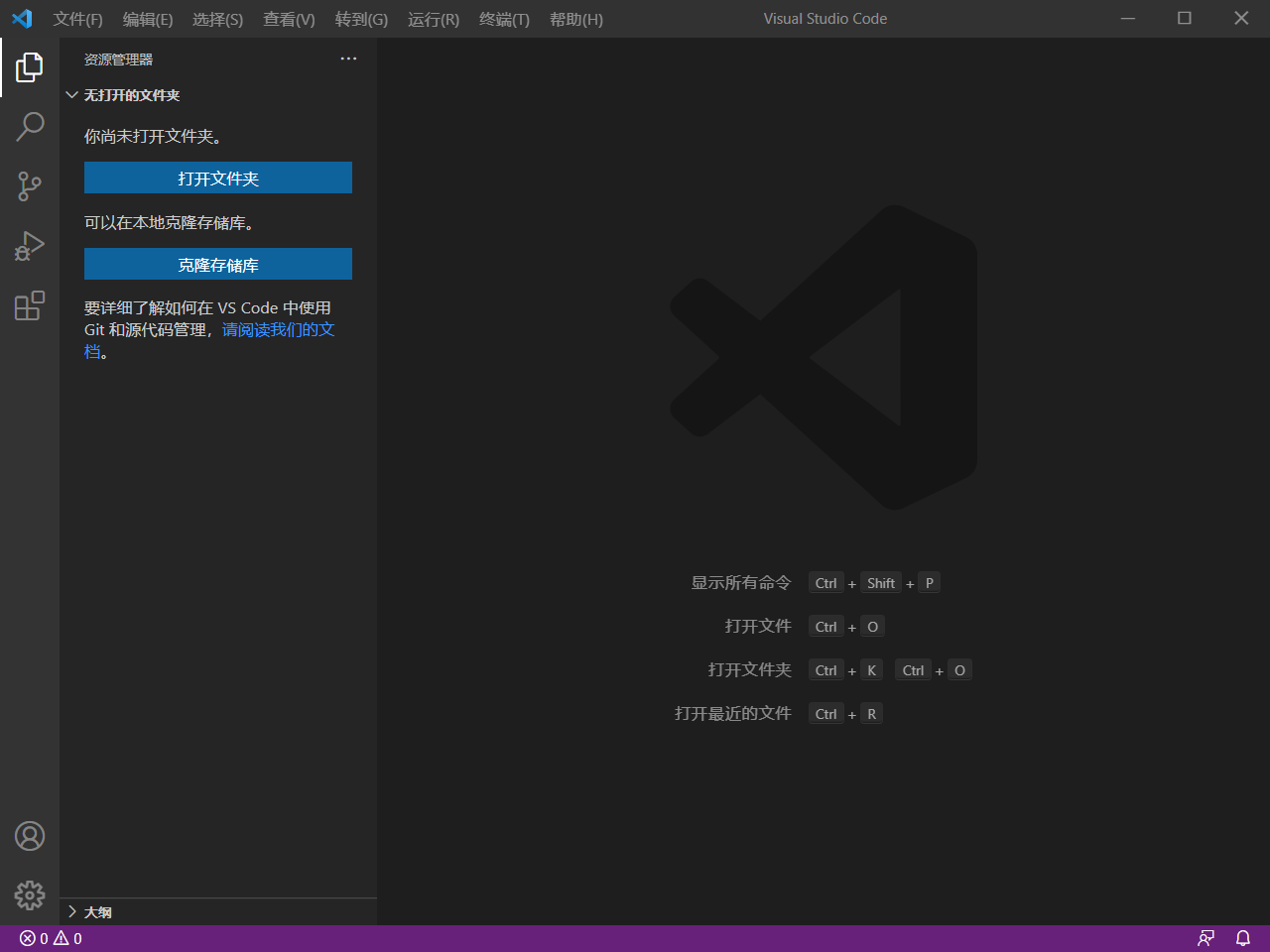Open the Manage gear icon
The image size is (1270, 952).
30,895
